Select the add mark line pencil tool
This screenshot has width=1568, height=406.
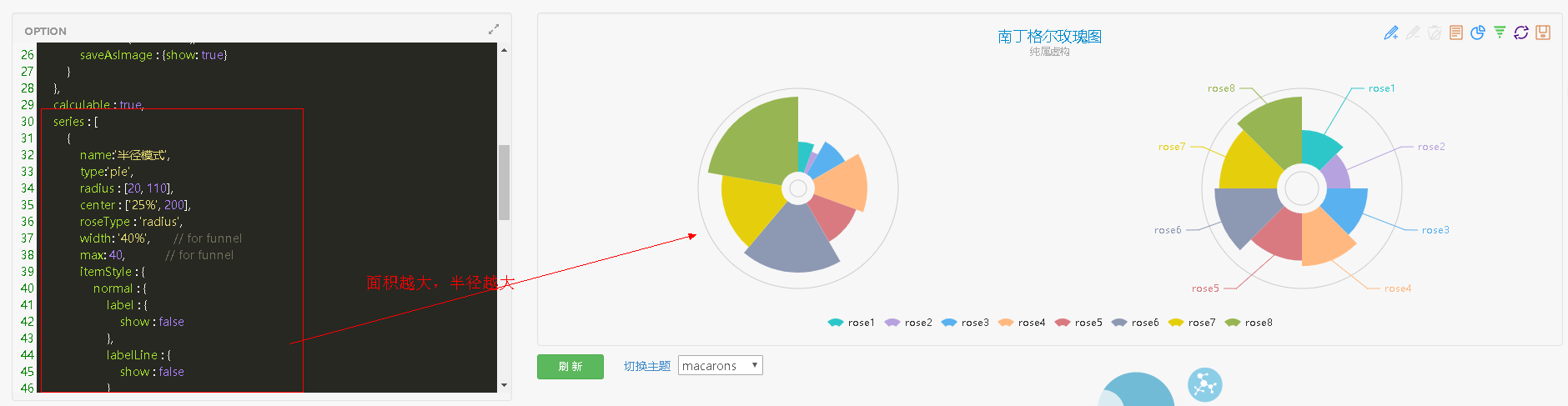[x=1390, y=33]
